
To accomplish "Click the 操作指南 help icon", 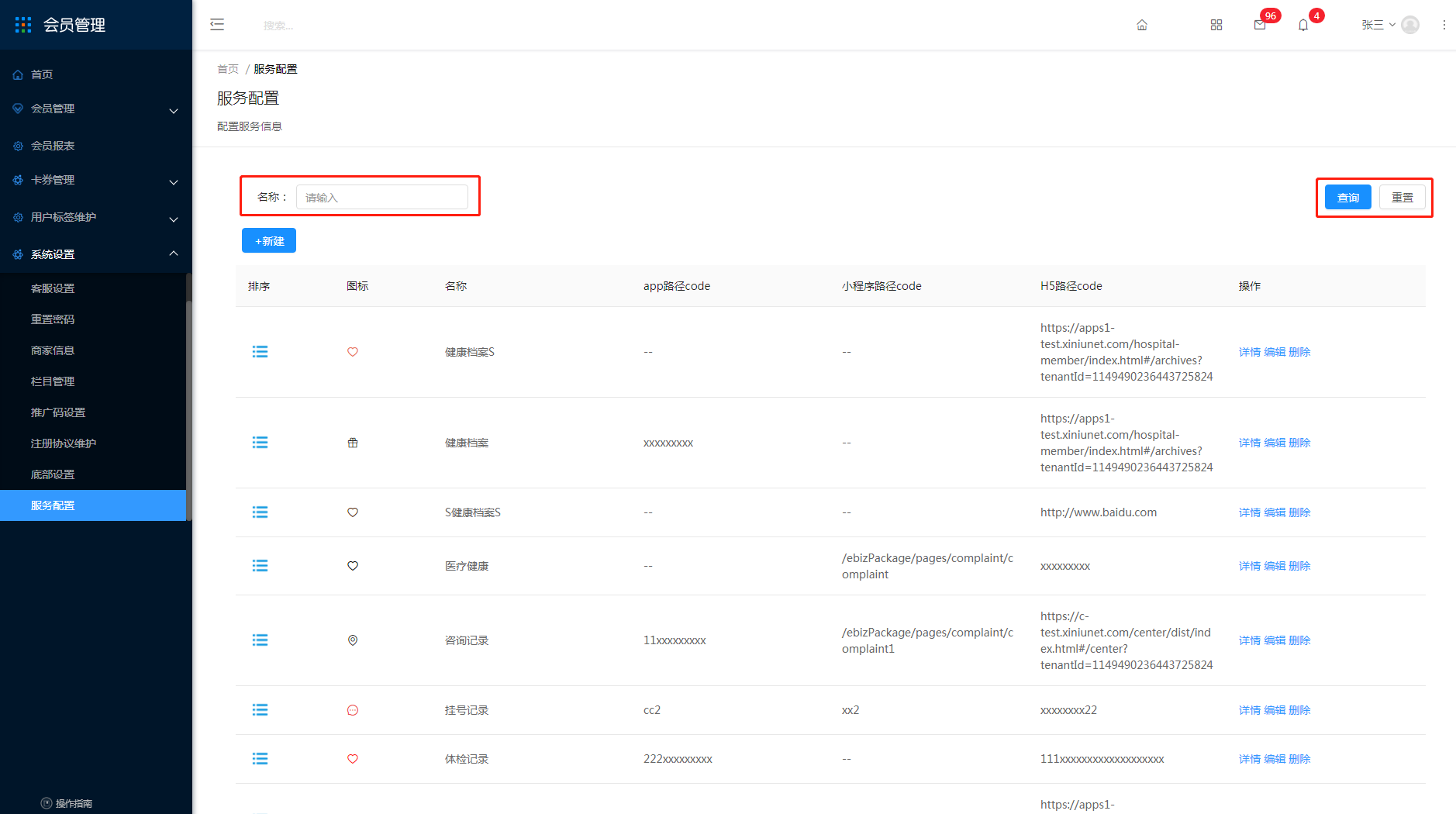I will coord(47,803).
